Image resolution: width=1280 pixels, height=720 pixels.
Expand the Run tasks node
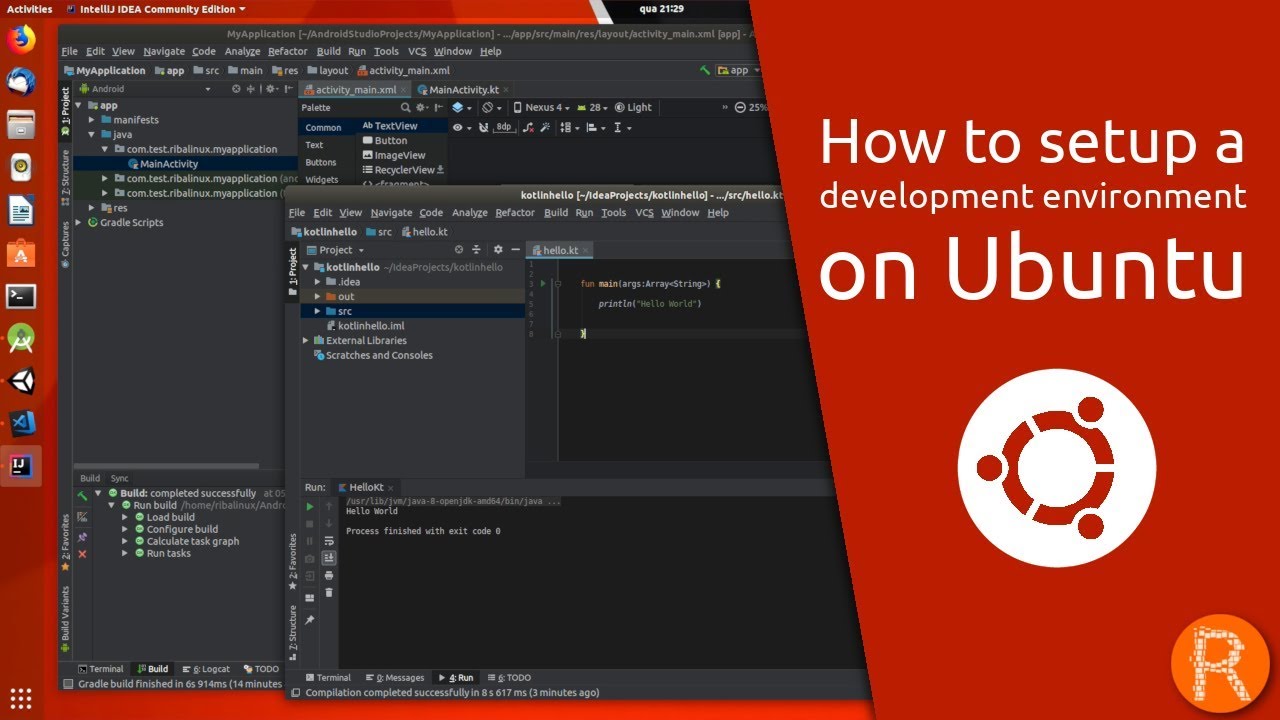pos(126,554)
